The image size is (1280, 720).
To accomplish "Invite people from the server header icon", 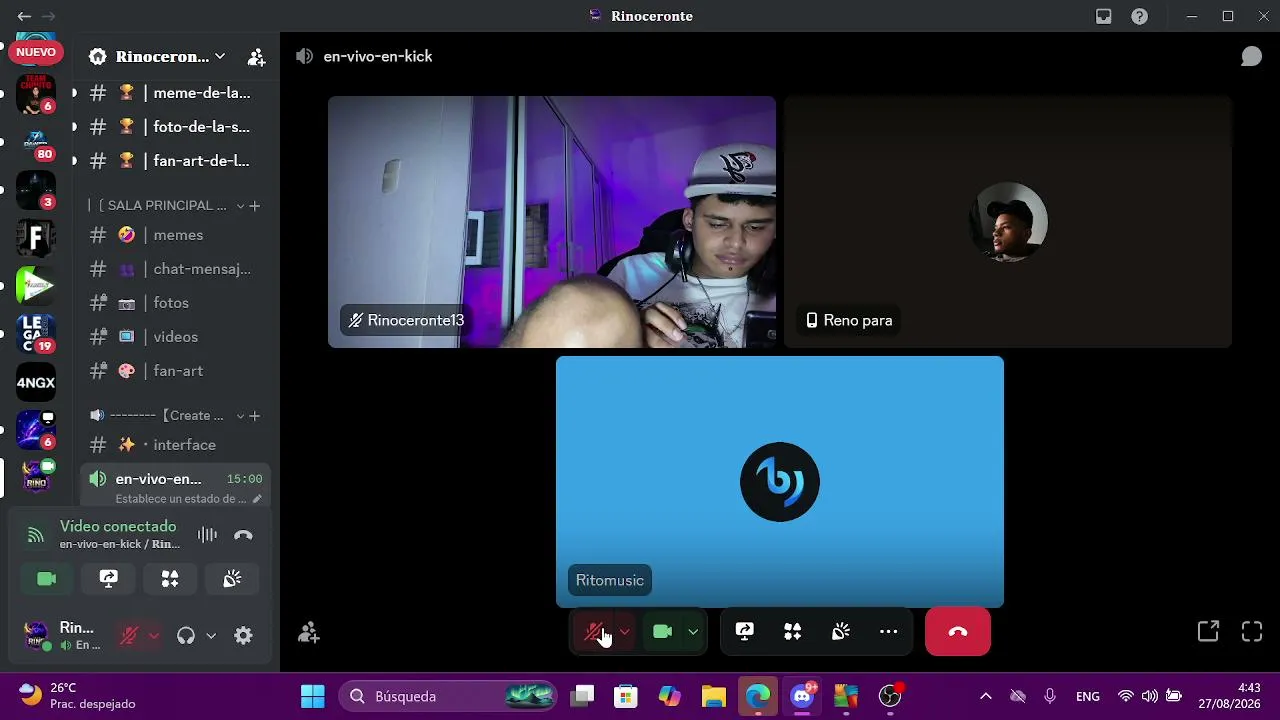I will pos(257,57).
